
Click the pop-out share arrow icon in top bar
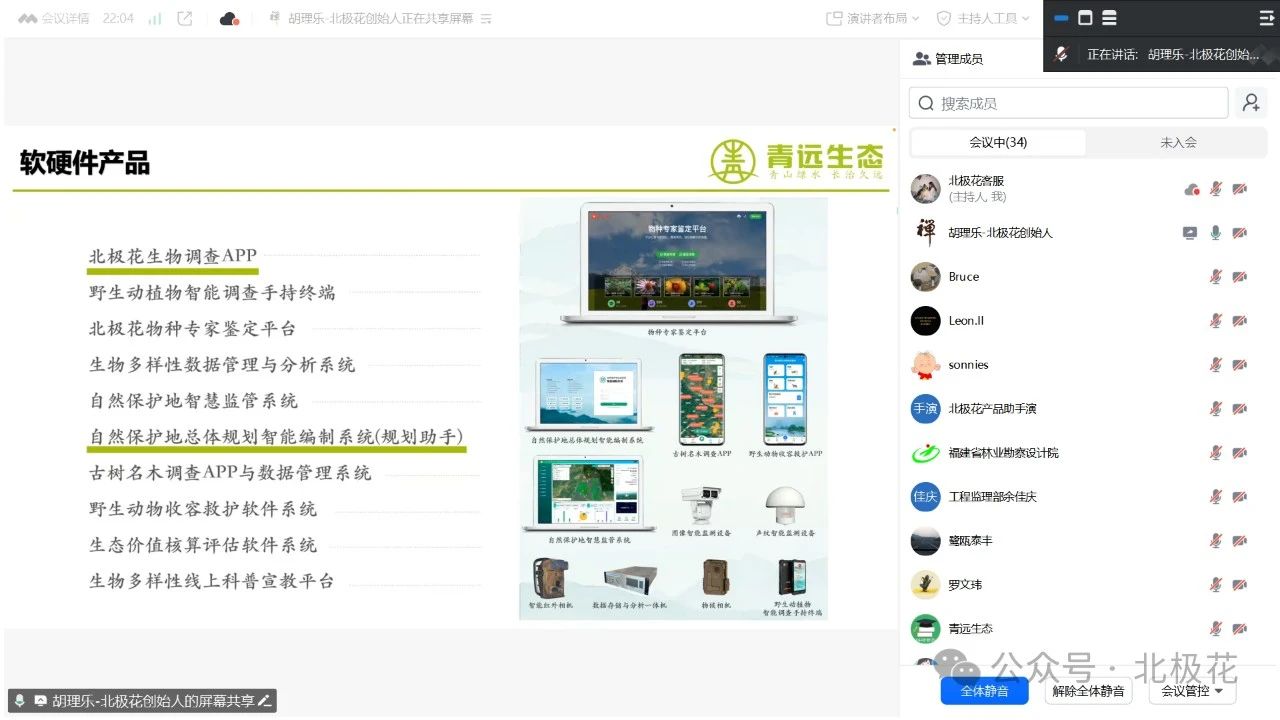184,18
